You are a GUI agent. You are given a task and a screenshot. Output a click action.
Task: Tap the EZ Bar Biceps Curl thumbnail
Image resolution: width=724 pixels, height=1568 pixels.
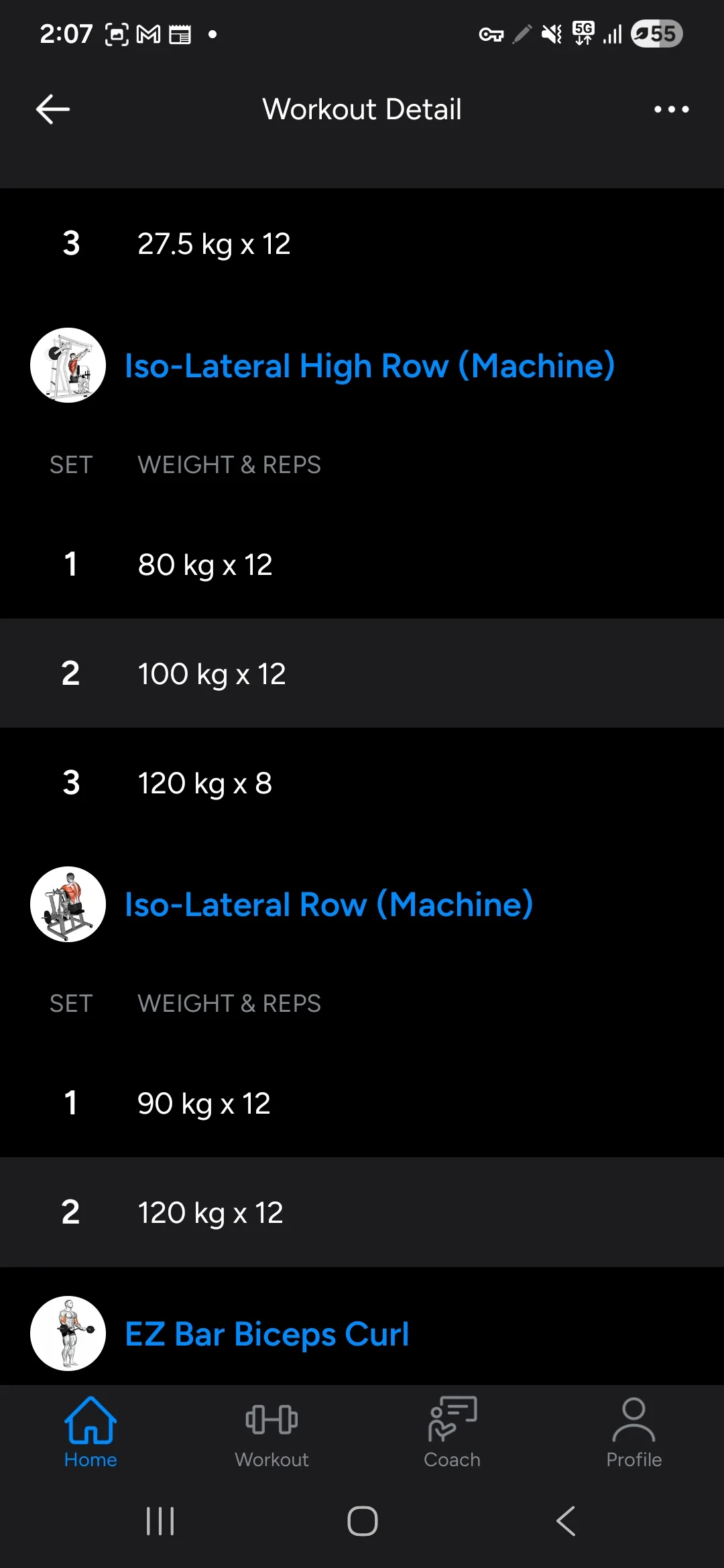pos(68,1333)
